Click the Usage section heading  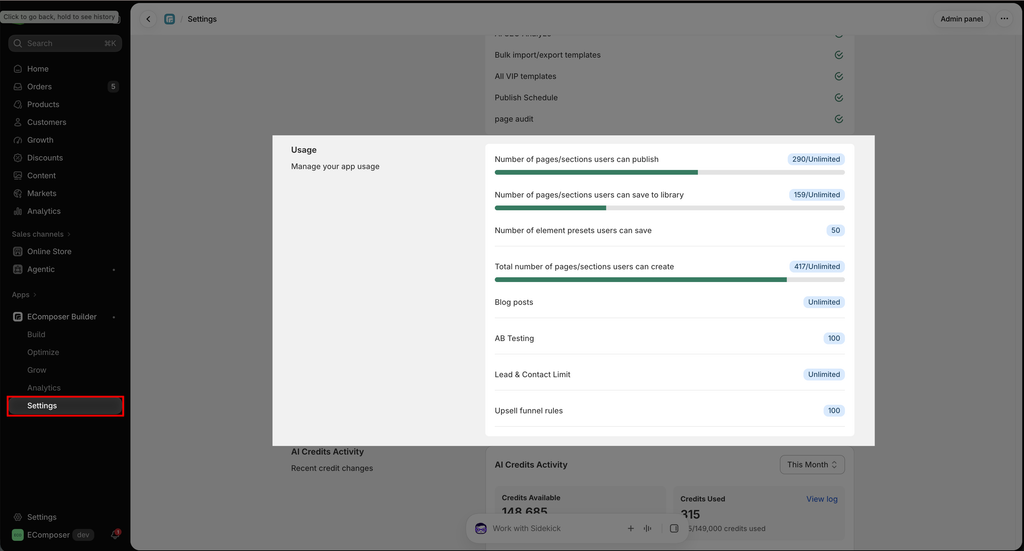[x=304, y=150]
